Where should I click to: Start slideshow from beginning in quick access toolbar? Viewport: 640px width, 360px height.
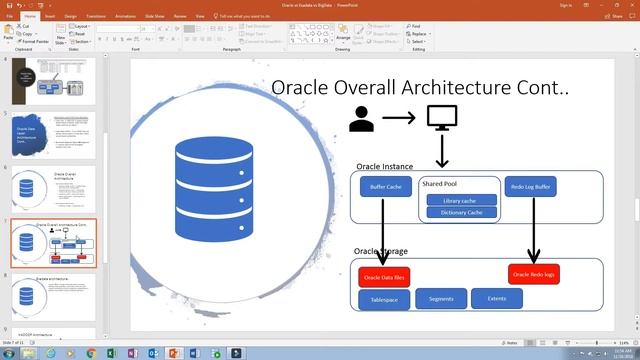(40, 5)
